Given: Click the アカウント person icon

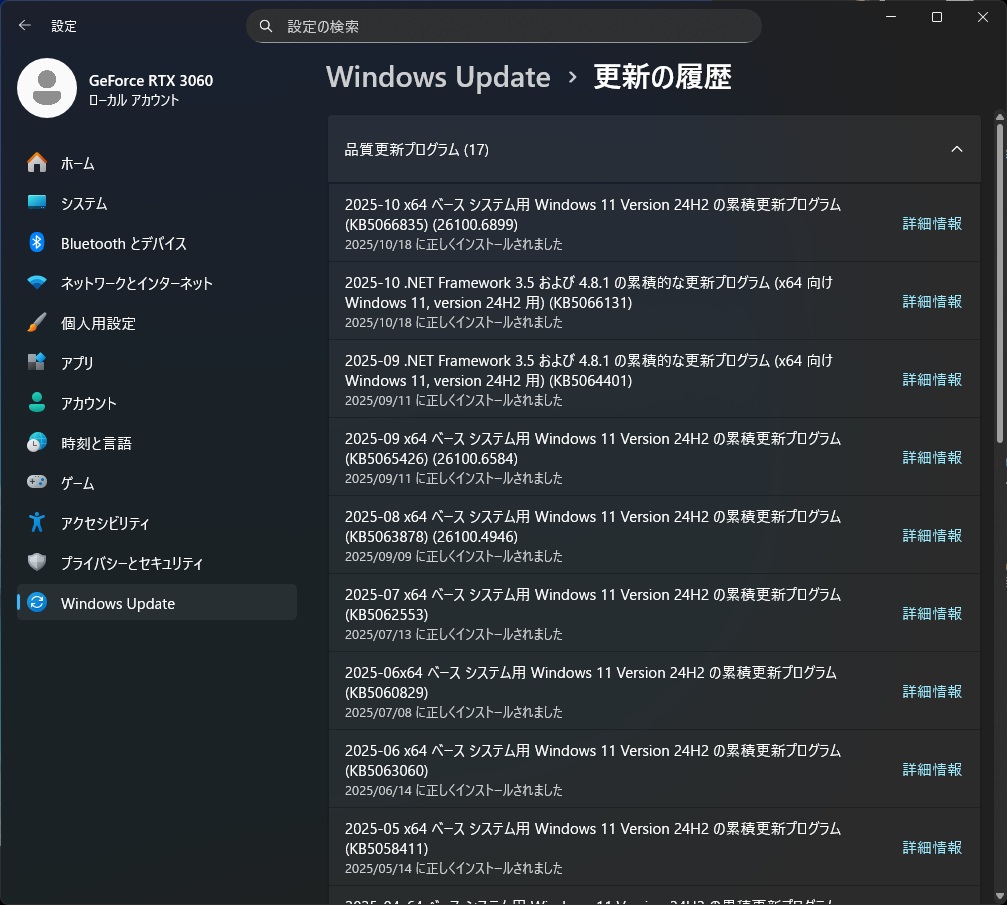Looking at the screenshot, I should pyautogui.click(x=37, y=402).
